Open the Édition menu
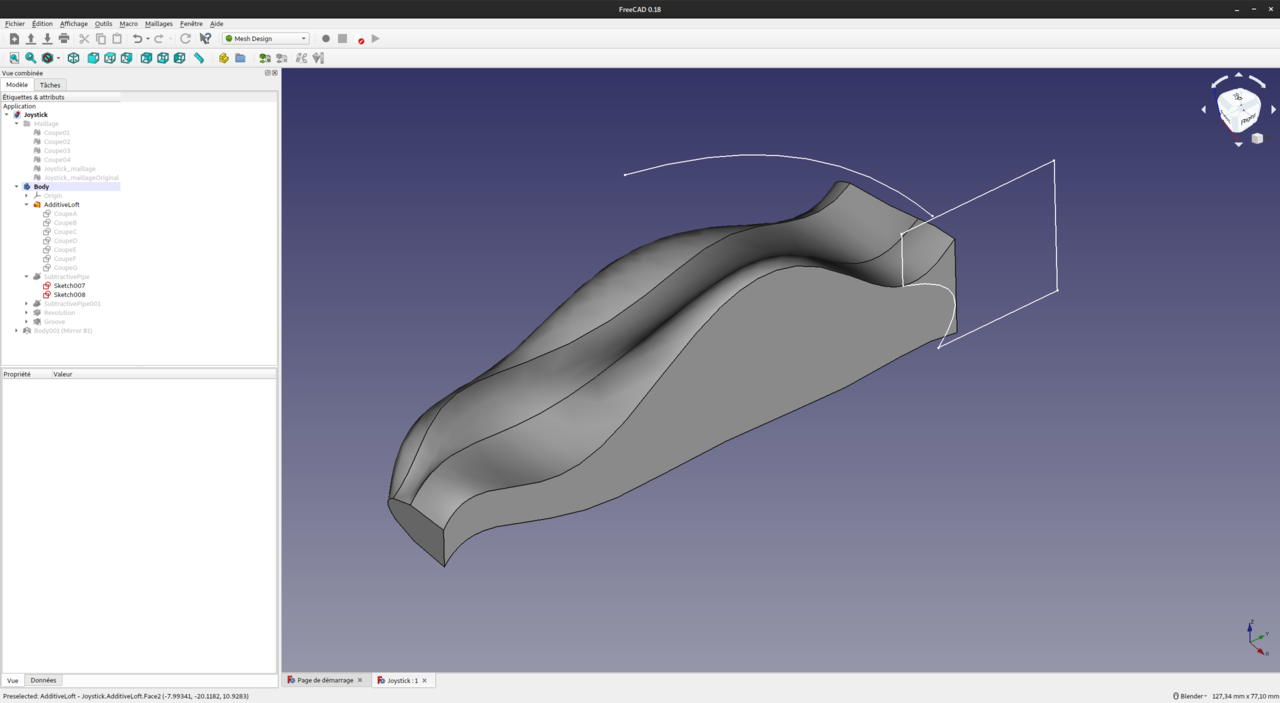1280x703 pixels. [42, 24]
